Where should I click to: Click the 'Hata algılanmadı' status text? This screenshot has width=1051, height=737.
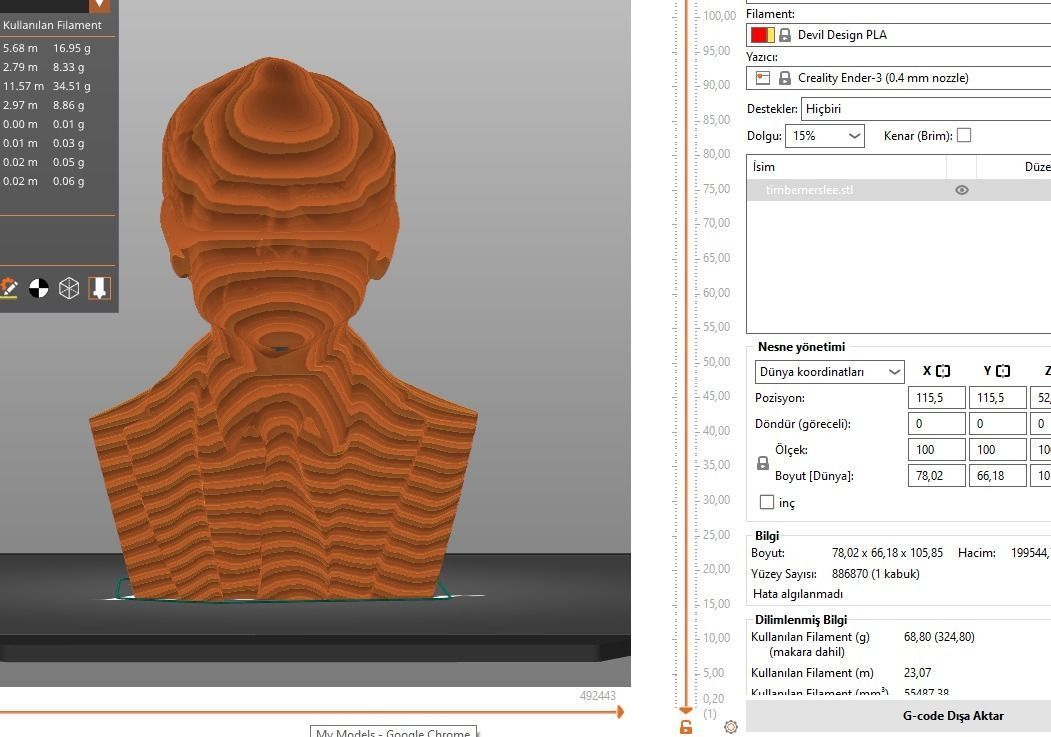tap(798, 594)
